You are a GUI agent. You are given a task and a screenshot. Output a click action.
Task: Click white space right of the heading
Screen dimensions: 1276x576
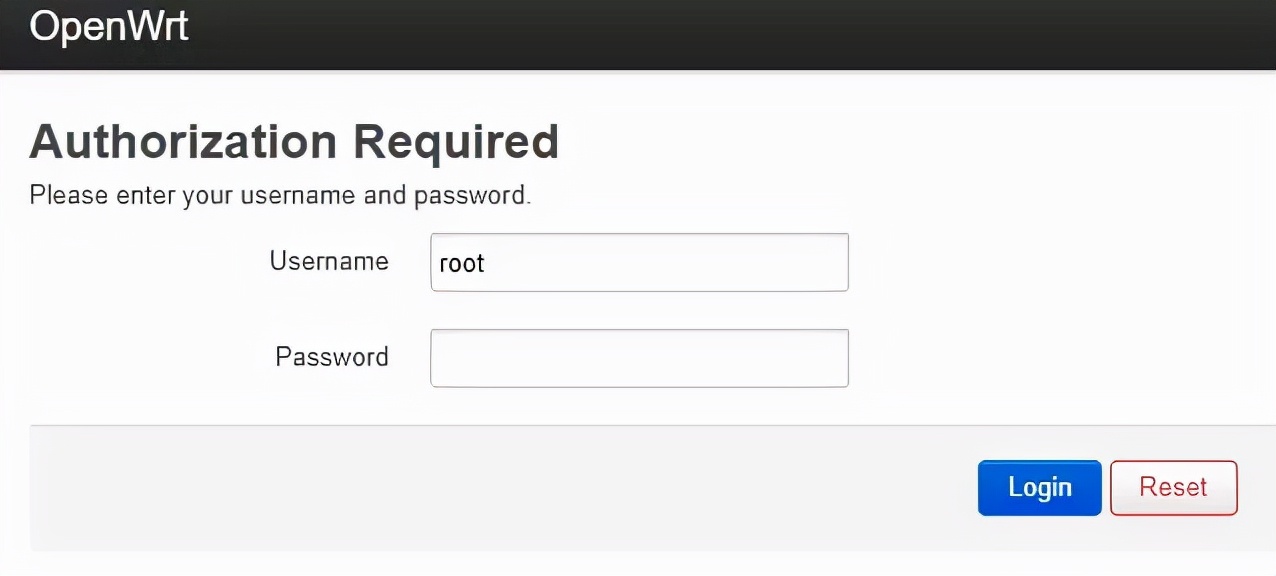[x=900, y=142]
